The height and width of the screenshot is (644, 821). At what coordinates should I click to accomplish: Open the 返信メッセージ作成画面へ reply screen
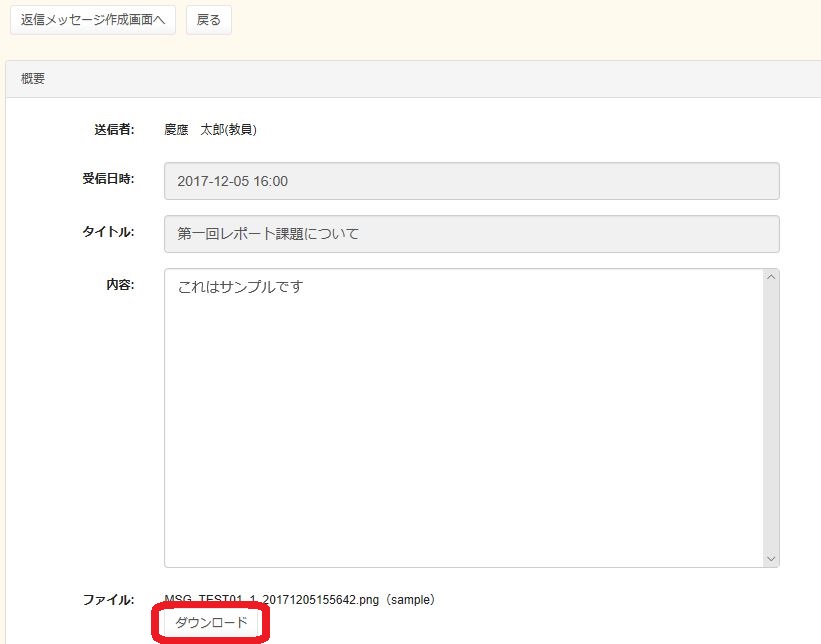pyautogui.click(x=93, y=20)
